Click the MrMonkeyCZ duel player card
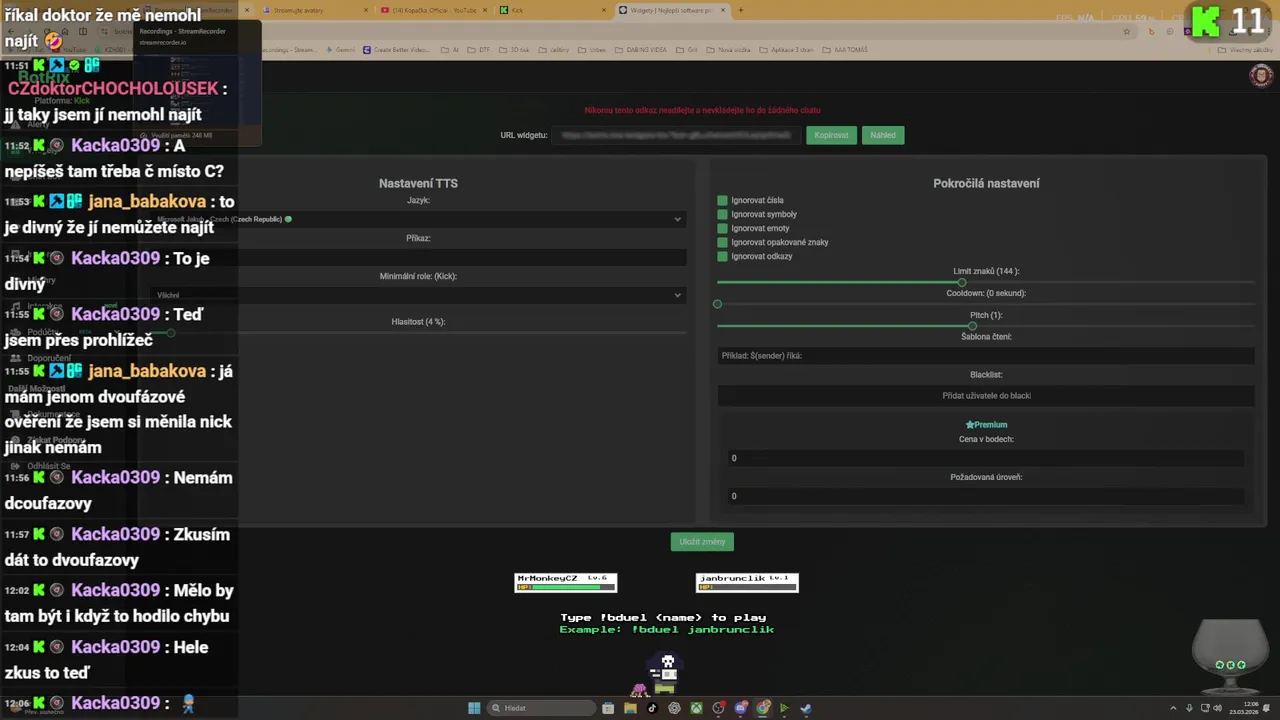The width and height of the screenshot is (1280, 720). coord(565,582)
